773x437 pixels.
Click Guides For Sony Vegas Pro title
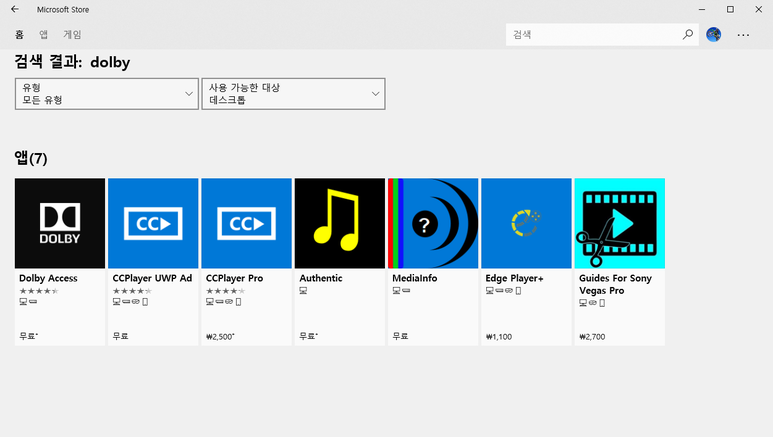(x=615, y=284)
